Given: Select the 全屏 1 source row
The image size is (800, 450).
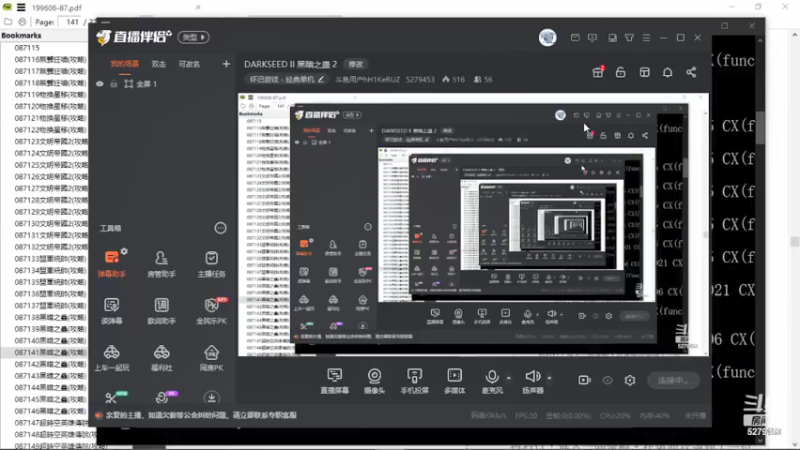Looking at the screenshot, I should tap(162, 84).
